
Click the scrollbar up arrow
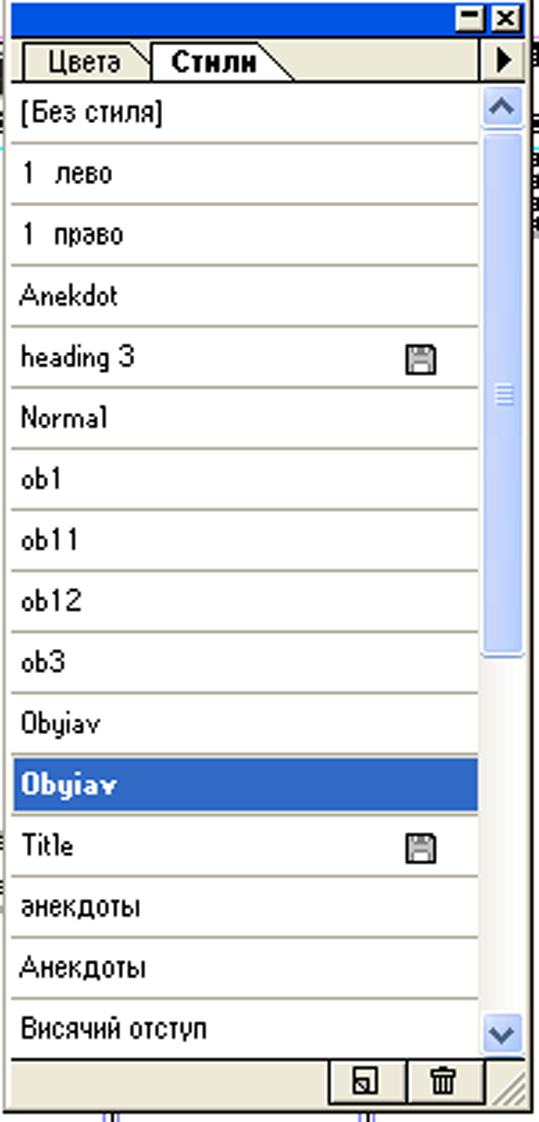pos(502,107)
